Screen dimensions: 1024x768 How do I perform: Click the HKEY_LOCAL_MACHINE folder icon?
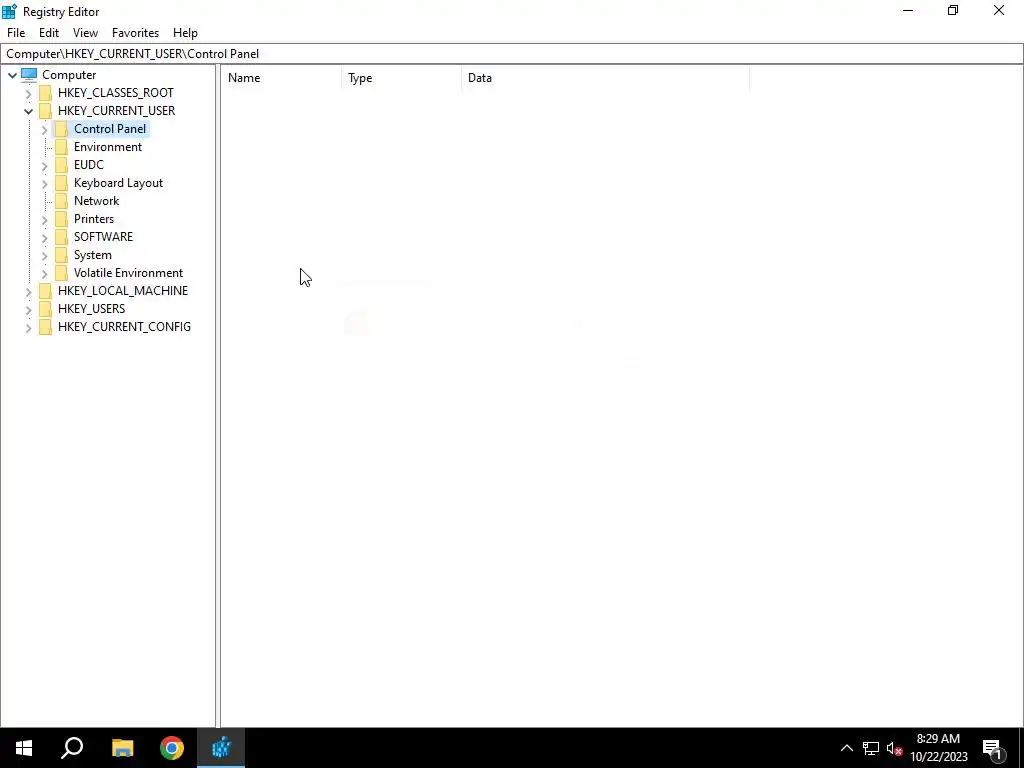tap(45, 291)
